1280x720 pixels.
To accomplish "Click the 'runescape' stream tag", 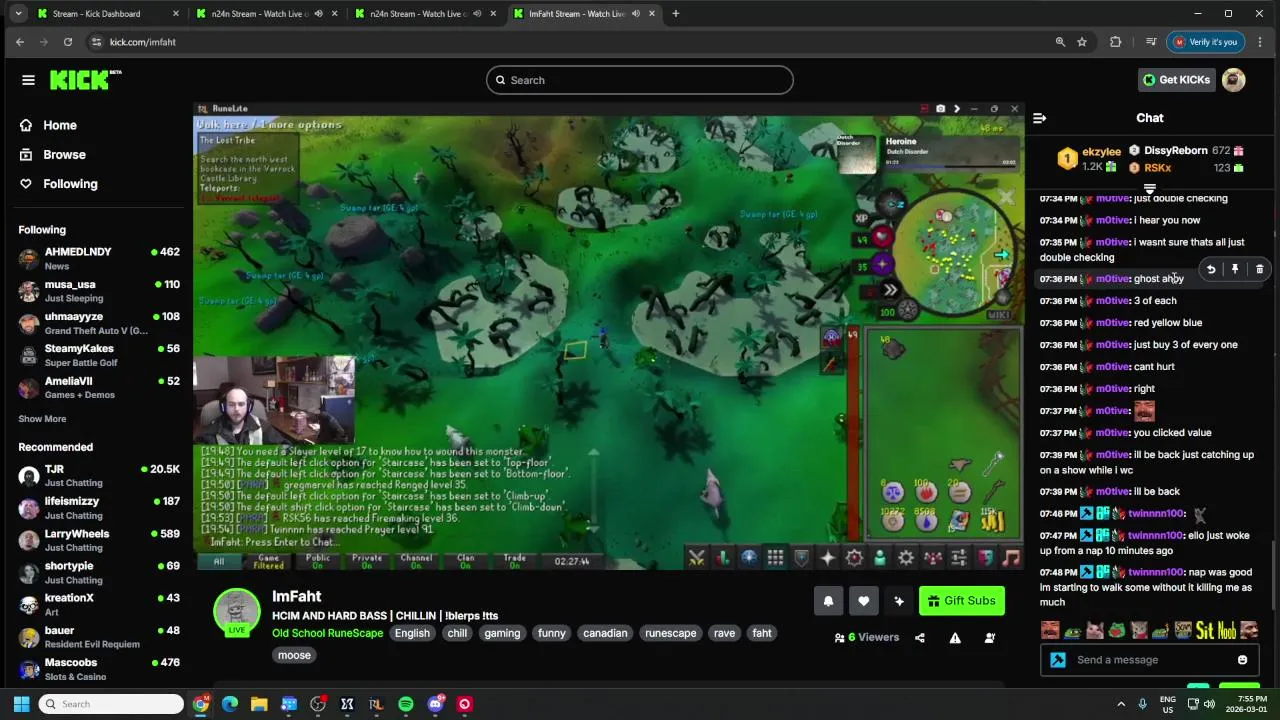I will [670, 633].
